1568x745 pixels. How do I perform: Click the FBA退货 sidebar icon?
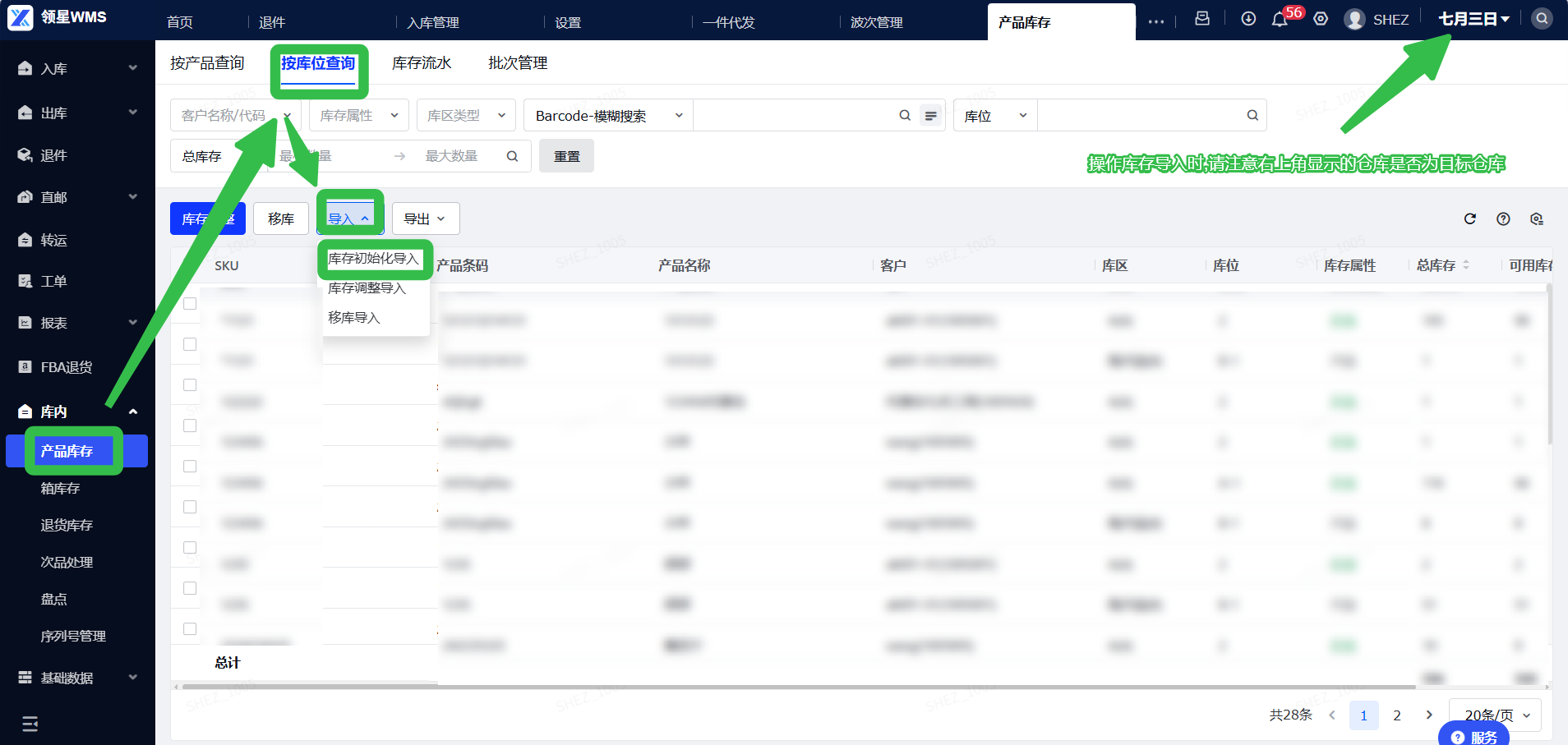[x=25, y=366]
